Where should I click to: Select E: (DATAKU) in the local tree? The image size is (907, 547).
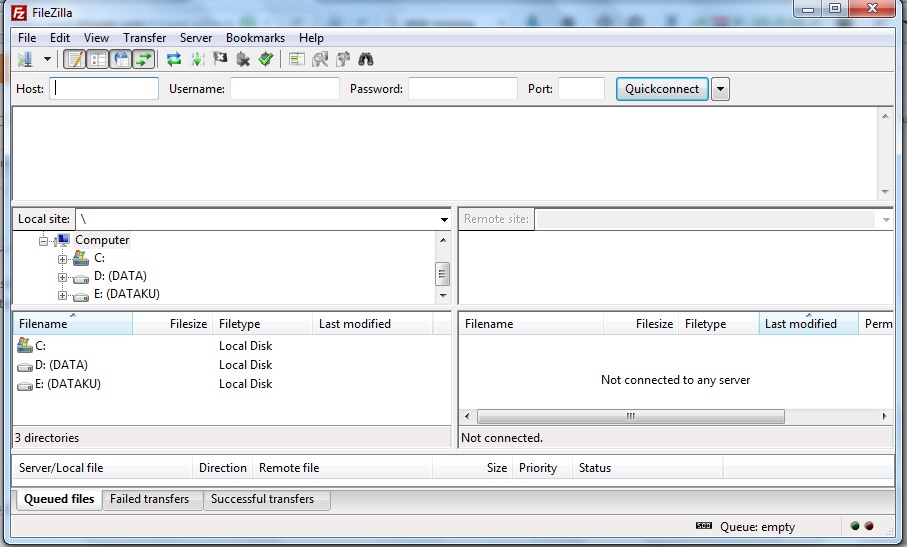coord(127,294)
